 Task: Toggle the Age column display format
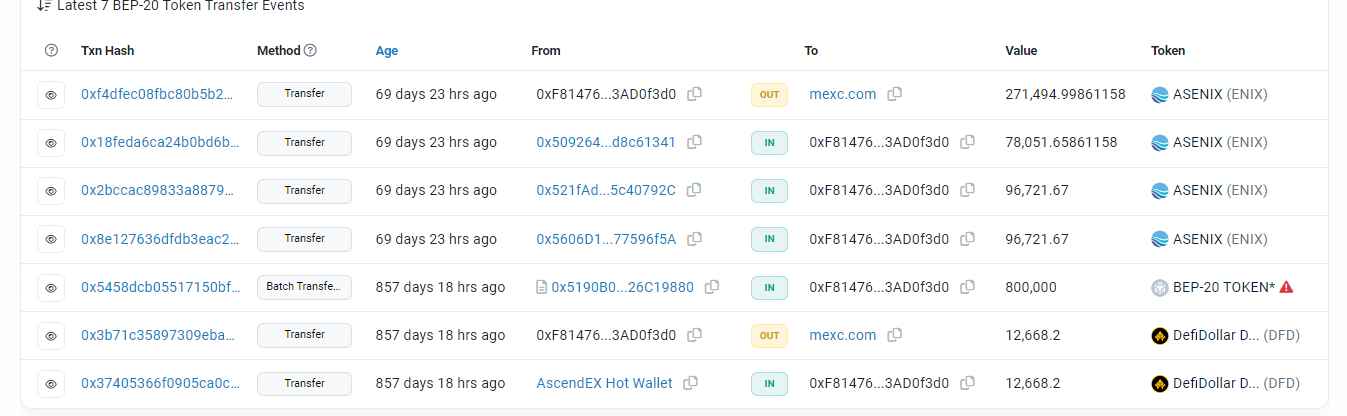[387, 50]
